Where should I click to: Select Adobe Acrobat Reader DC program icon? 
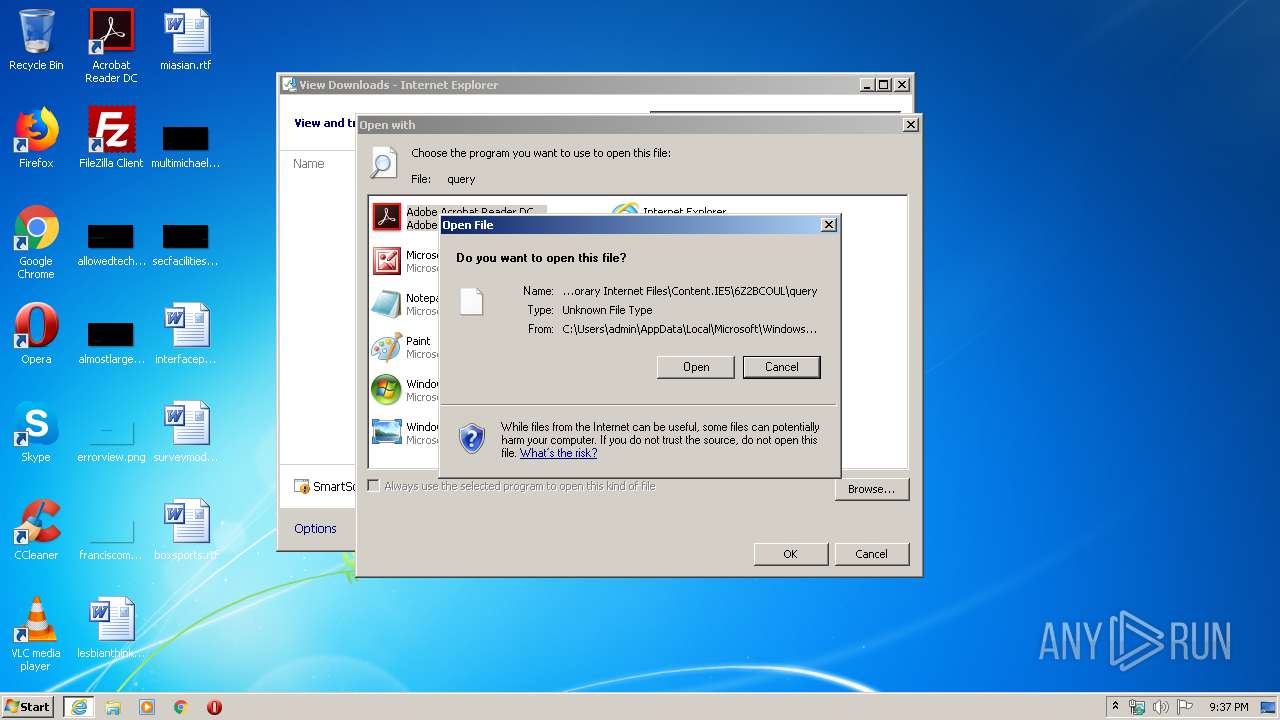click(x=386, y=217)
